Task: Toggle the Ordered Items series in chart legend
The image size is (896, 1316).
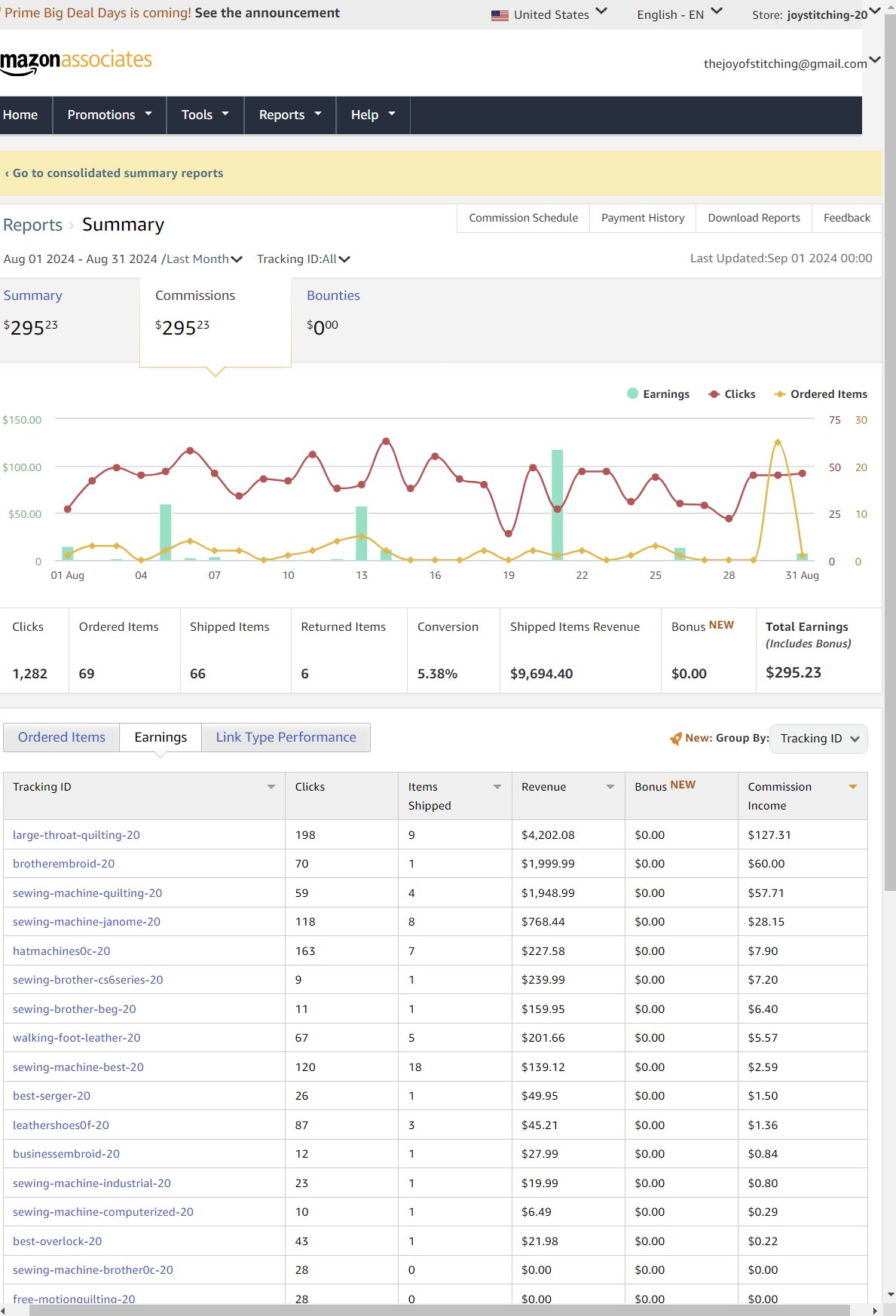Action: (821, 394)
